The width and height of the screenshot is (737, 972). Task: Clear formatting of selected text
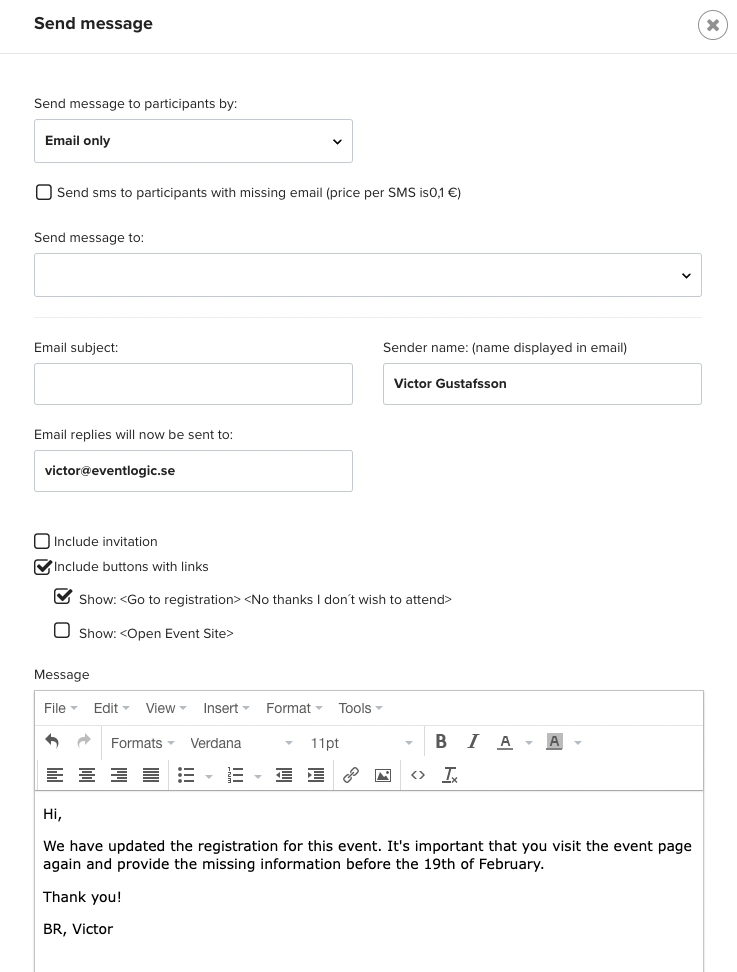(450, 775)
